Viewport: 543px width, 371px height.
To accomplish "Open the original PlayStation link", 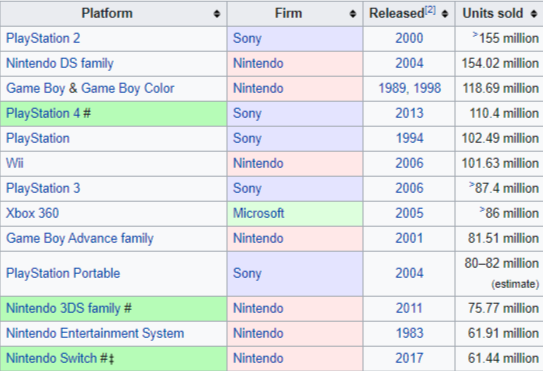I will tap(38, 138).
